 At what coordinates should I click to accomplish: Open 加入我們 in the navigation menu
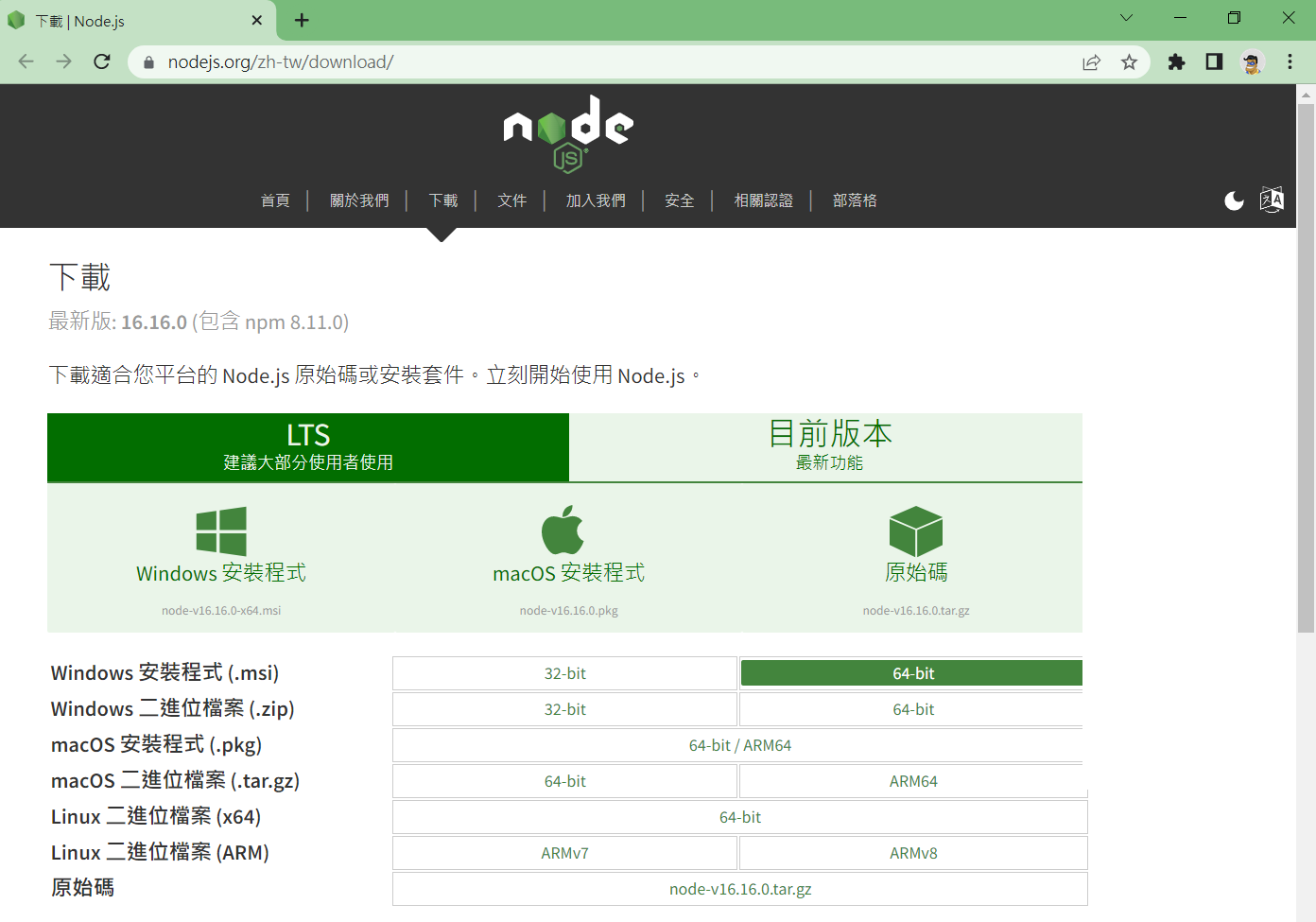coord(596,200)
